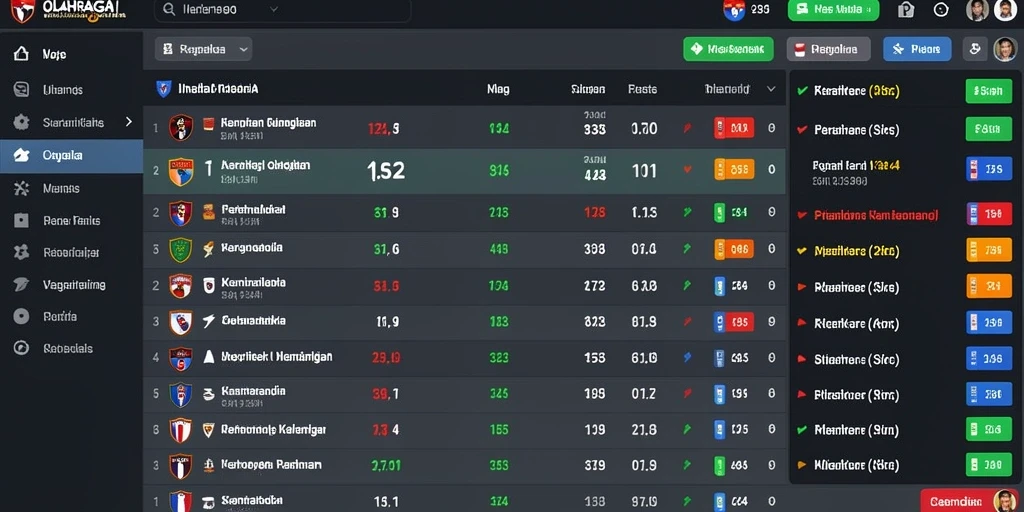Click the Kaminaiaola team crest

point(181,286)
